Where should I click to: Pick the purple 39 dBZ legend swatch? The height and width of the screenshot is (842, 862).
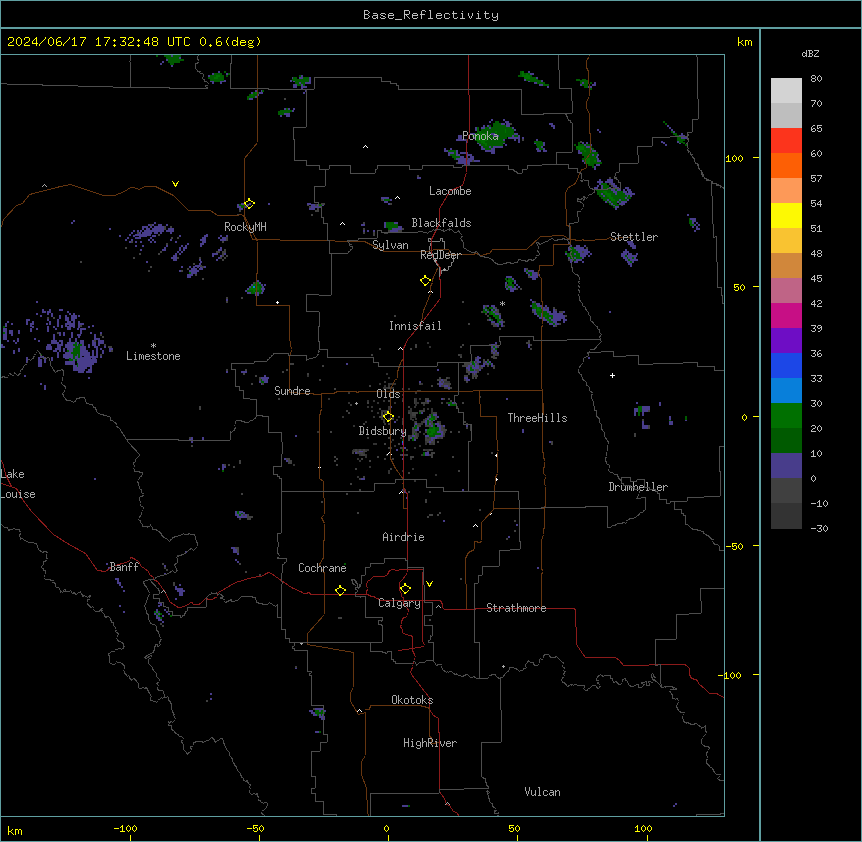click(786, 340)
